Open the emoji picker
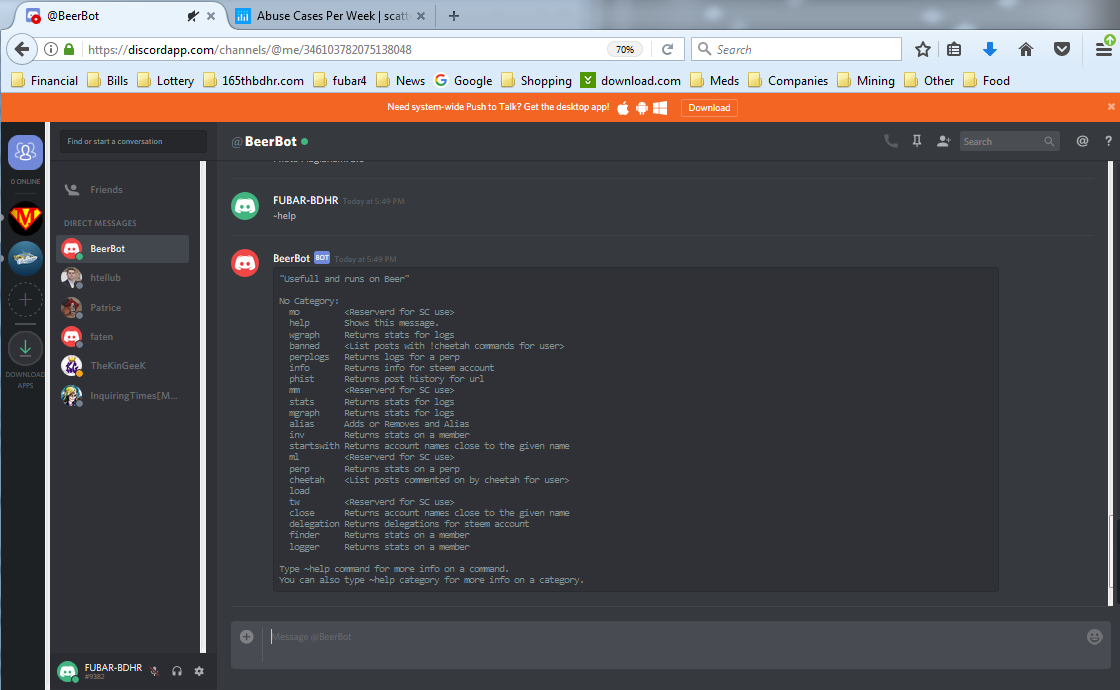The image size is (1120, 690). [1094, 636]
